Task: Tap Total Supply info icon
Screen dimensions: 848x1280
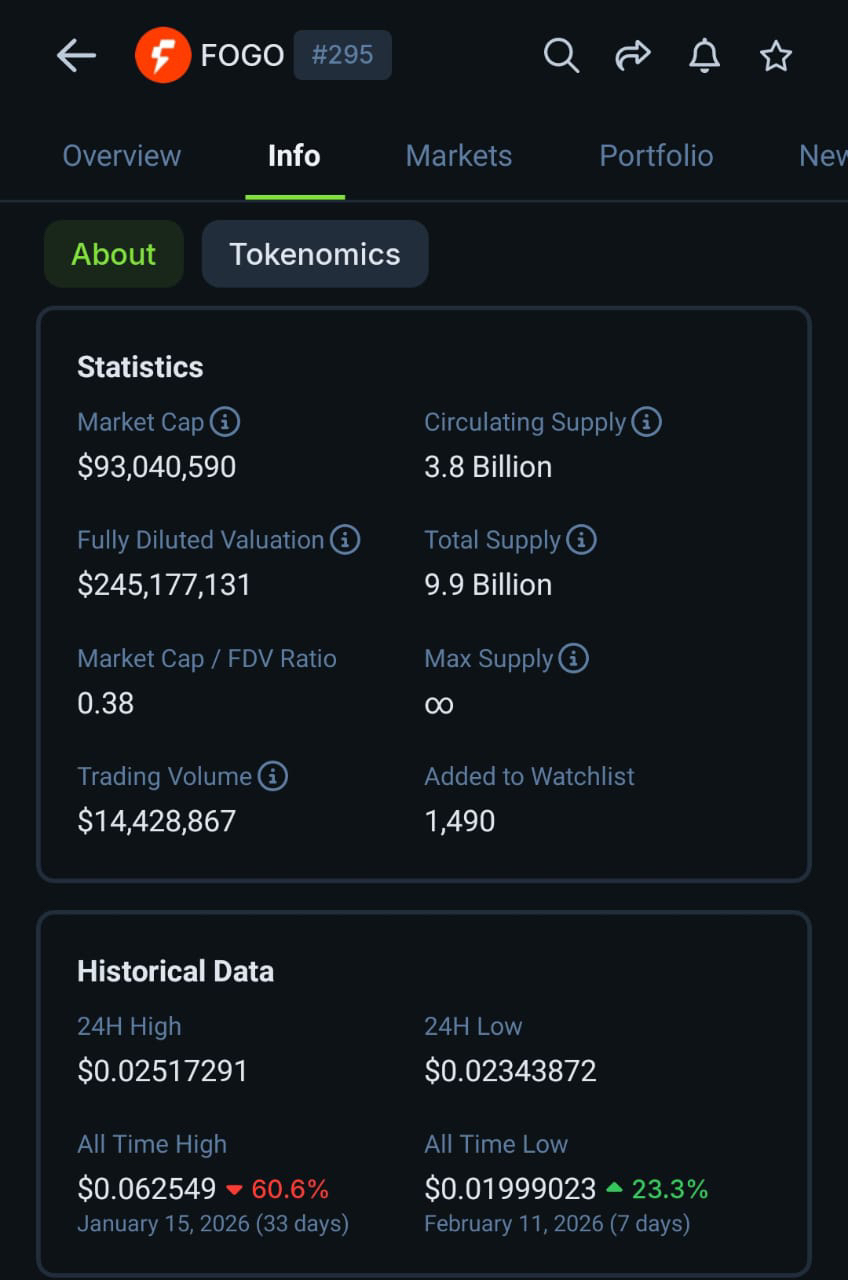Action: click(x=581, y=540)
